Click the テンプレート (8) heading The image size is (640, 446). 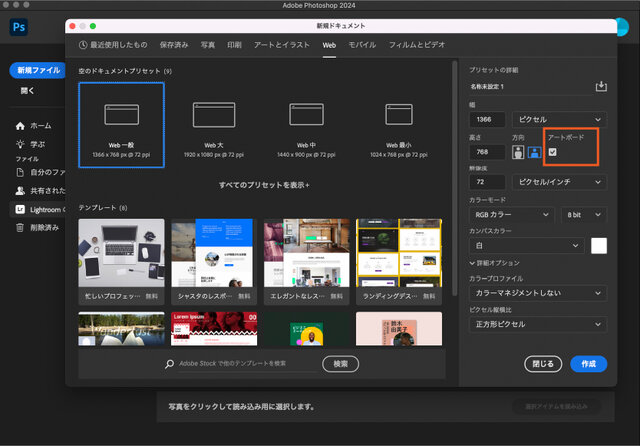(x=103, y=208)
